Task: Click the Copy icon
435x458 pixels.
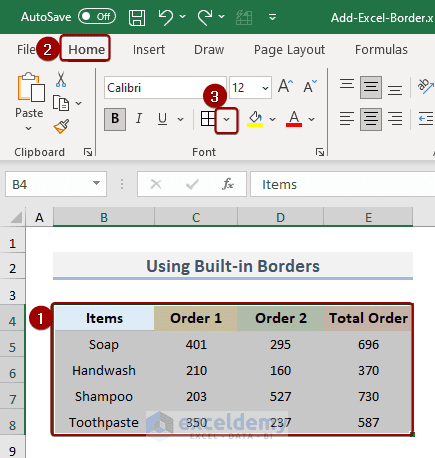Action: click(61, 103)
